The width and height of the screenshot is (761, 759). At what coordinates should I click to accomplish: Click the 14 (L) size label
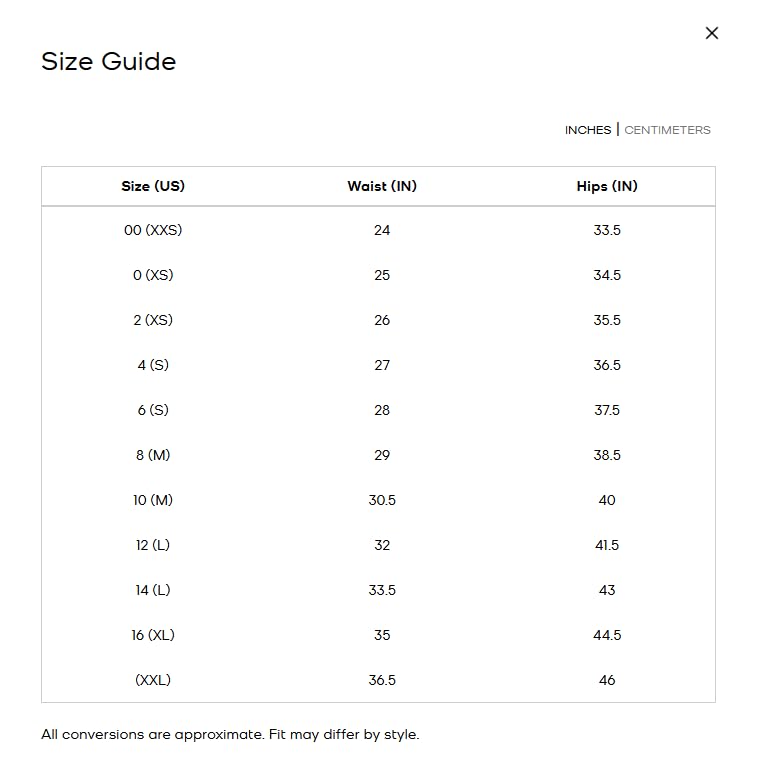click(x=153, y=590)
